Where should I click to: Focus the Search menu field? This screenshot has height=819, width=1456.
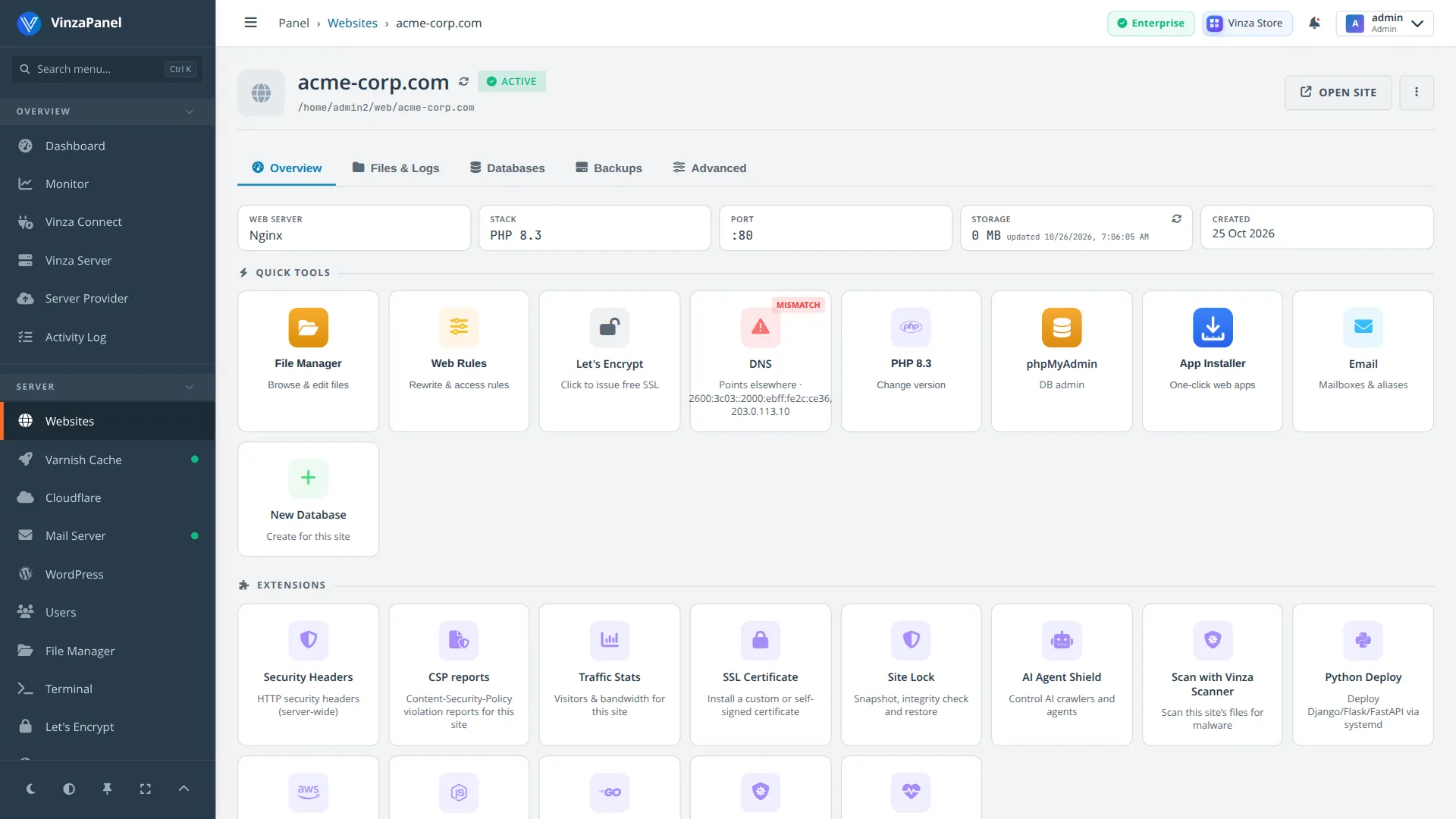click(107, 69)
